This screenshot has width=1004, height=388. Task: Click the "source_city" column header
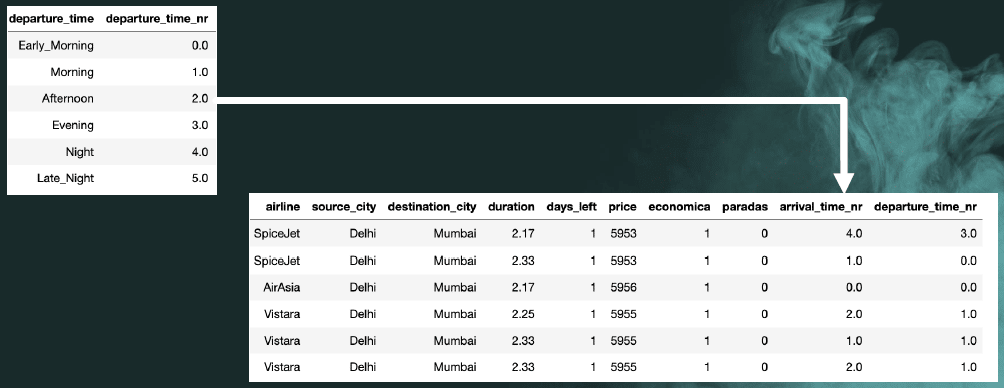pos(344,207)
